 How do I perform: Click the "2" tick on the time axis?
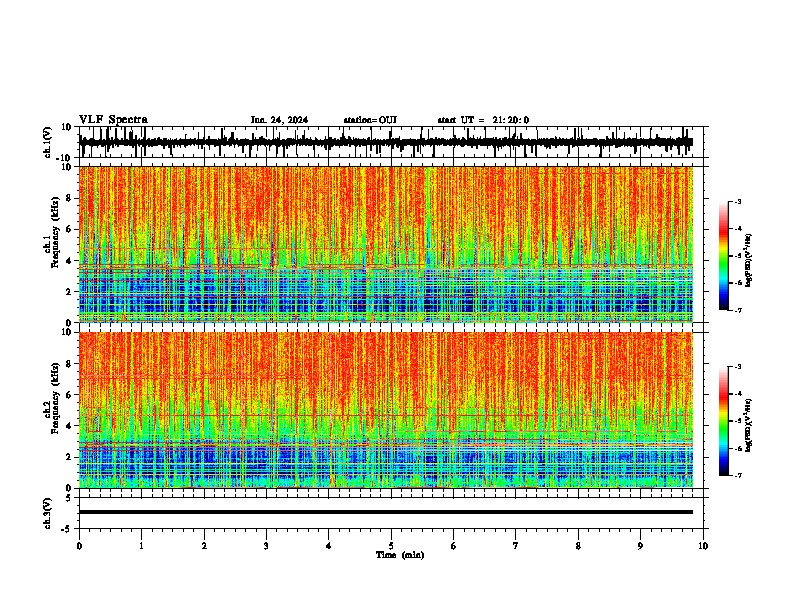click(204, 546)
